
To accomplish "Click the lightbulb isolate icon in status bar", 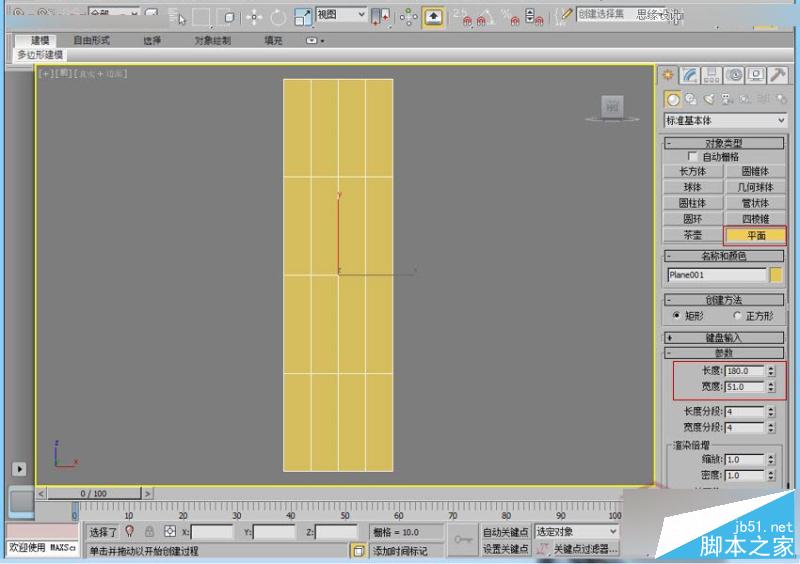I will pos(130,532).
